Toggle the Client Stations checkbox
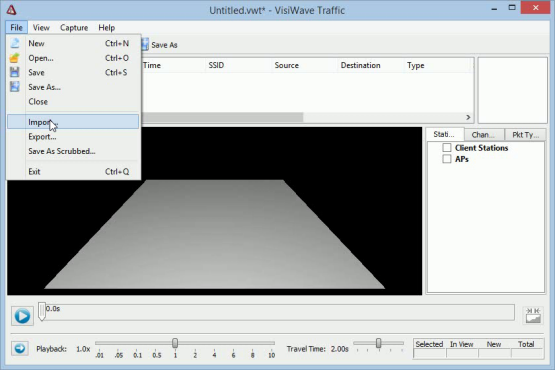This screenshot has width=555, height=370. [447, 147]
